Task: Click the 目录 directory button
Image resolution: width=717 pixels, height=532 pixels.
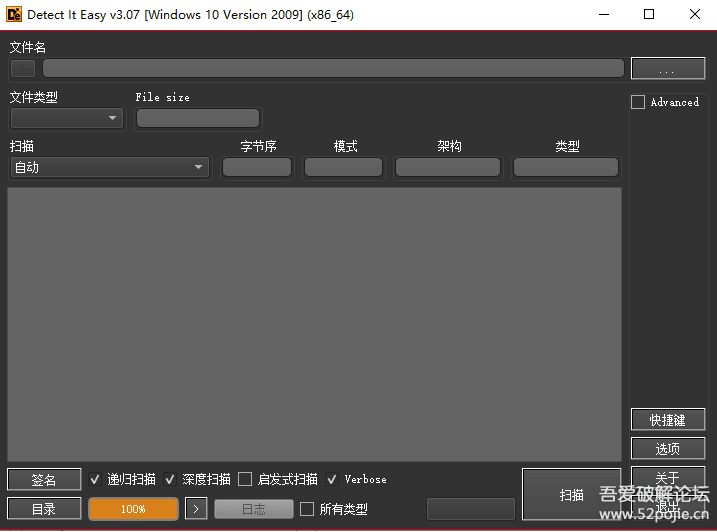Action: [x=43, y=509]
